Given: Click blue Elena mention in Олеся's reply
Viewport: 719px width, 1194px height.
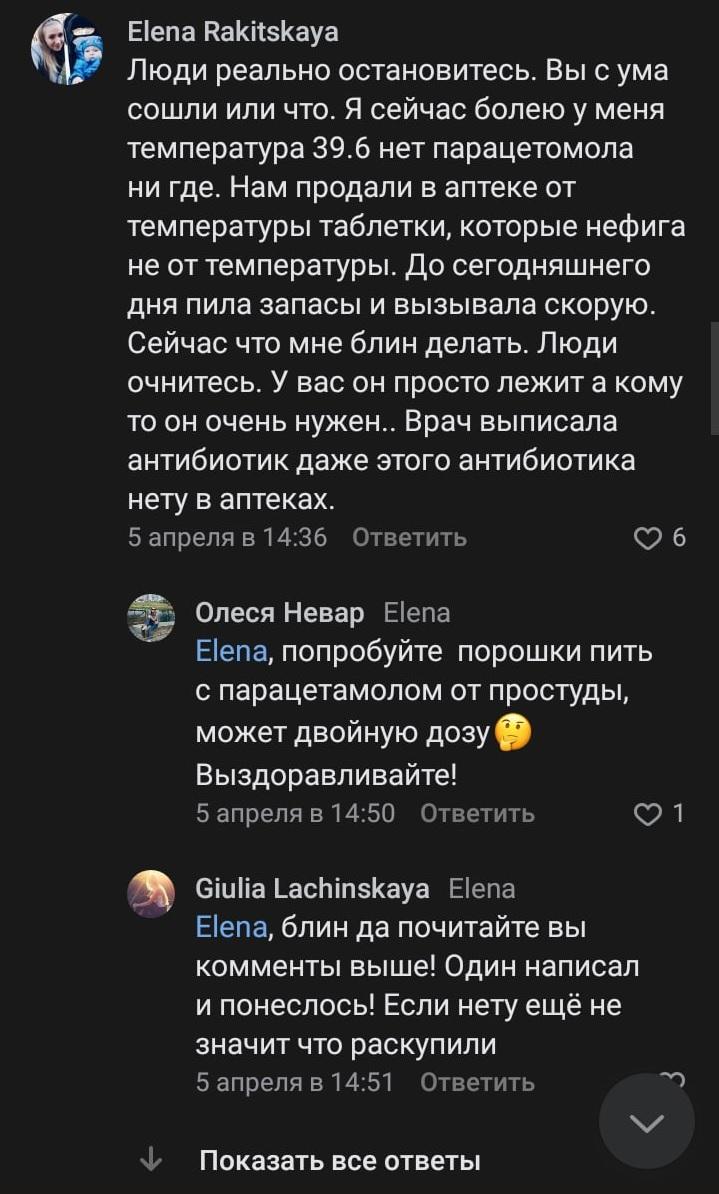Looking at the screenshot, I should tap(231, 652).
